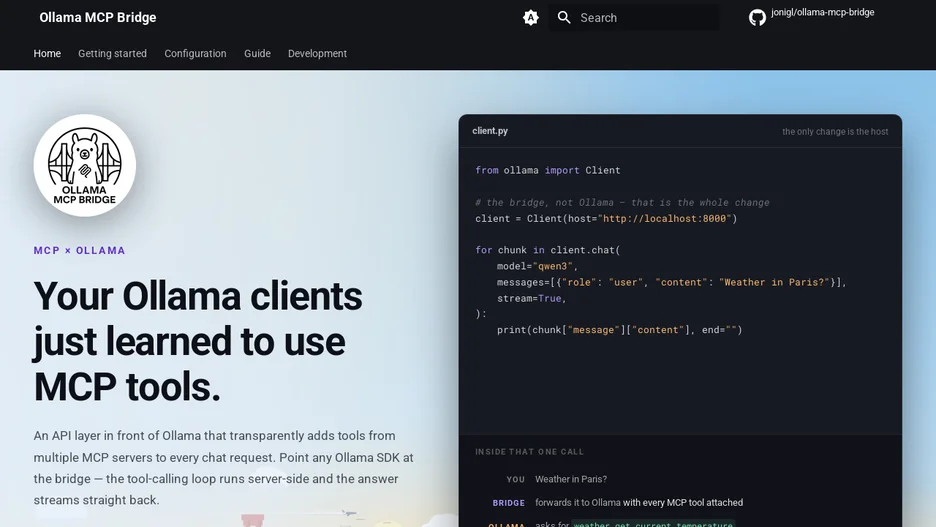Click the 'Weather in Paris?' code string
Image resolution: width=936 pixels, height=527 pixels.
774,282
